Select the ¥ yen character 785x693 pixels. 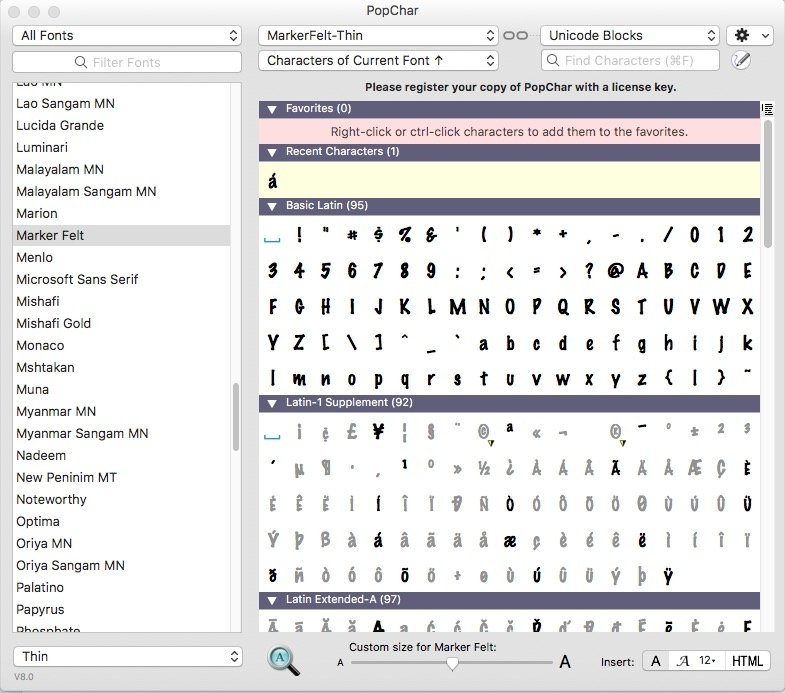pos(379,432)
